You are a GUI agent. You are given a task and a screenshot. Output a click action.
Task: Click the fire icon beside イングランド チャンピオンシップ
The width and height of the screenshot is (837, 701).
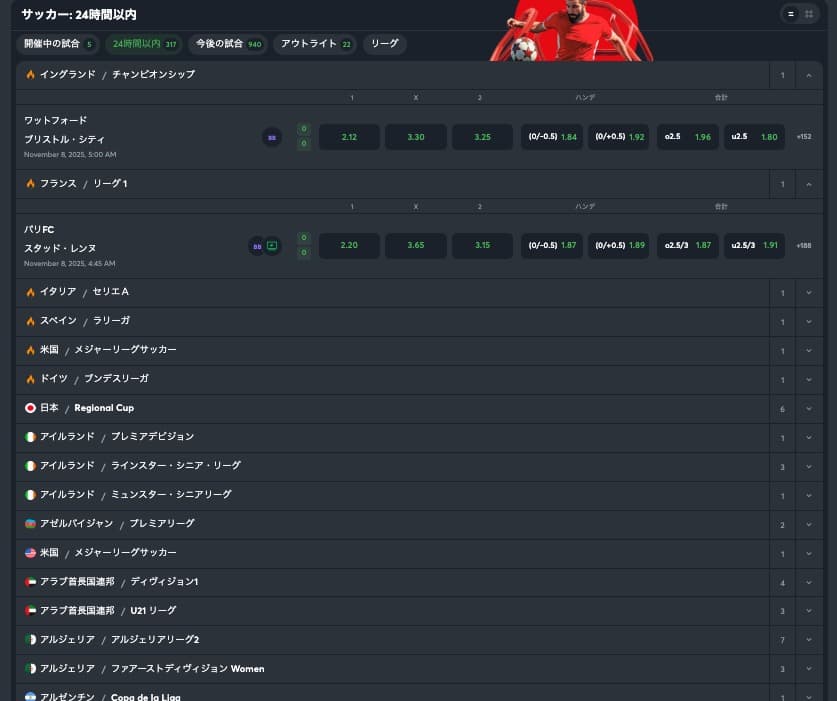30,75
